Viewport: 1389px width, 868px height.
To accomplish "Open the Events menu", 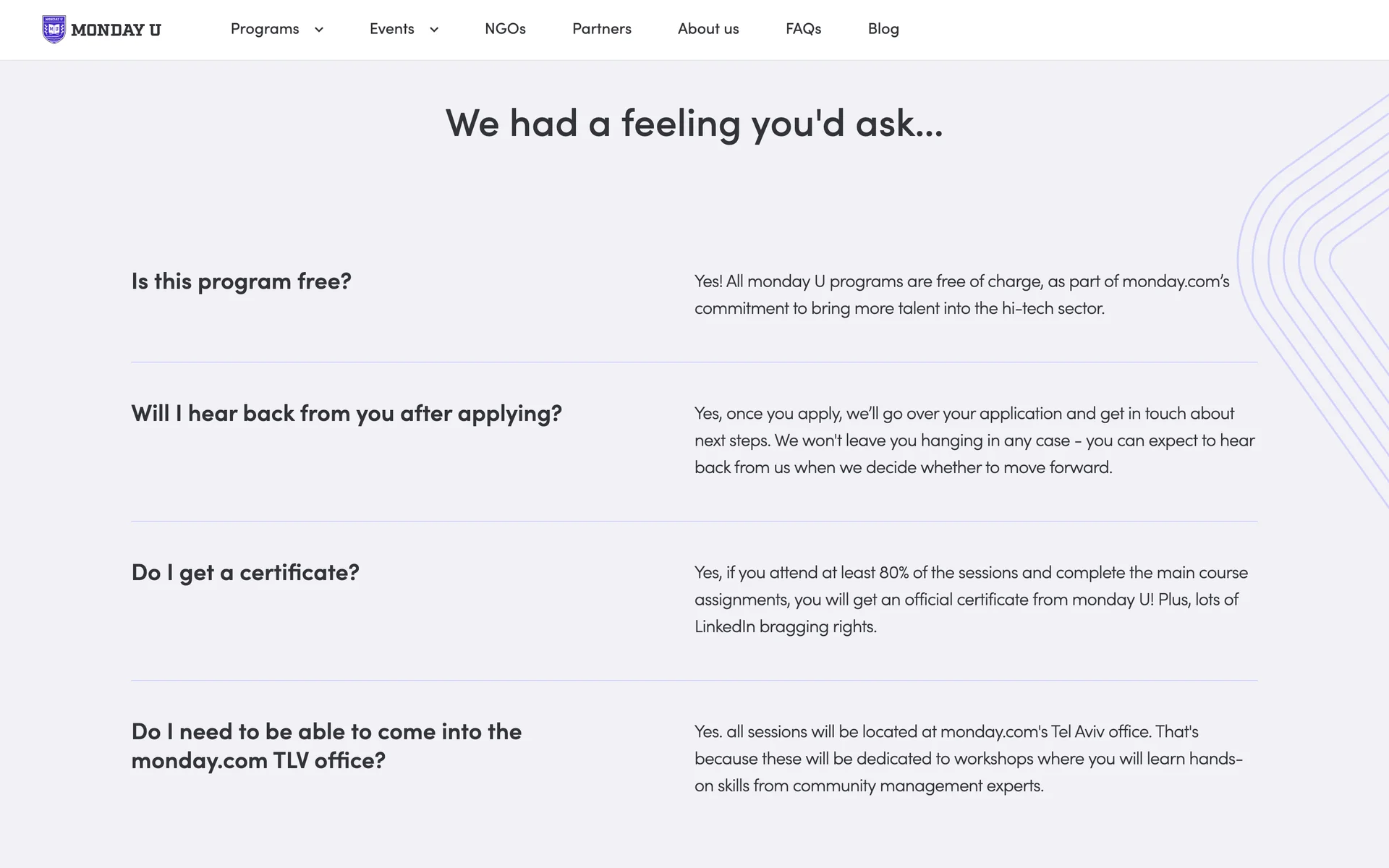I will 392,29.
